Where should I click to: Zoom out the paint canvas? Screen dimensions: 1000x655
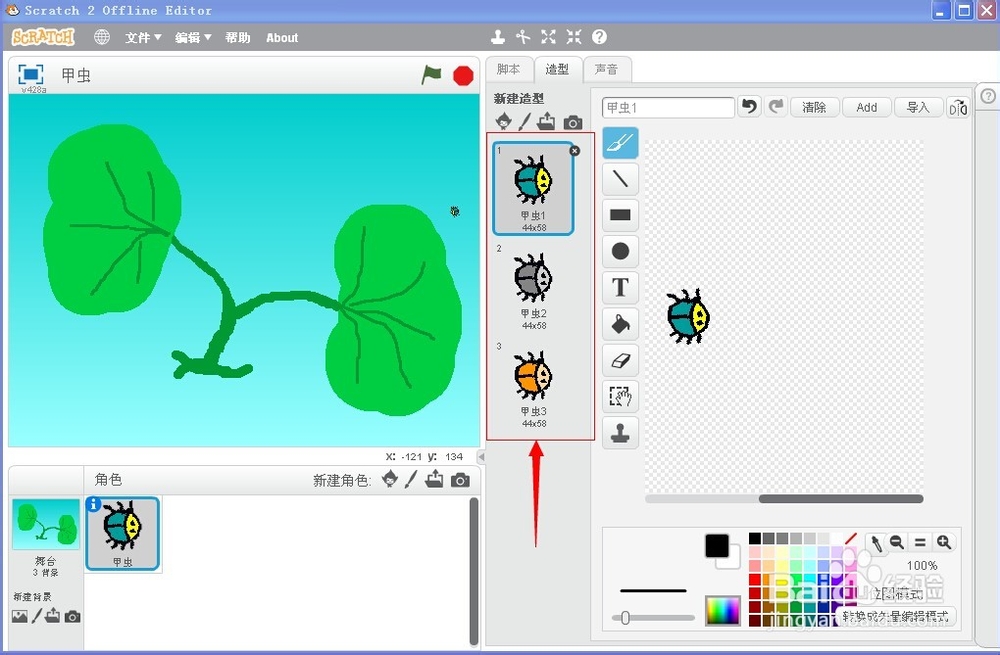(x=897, y=543)
